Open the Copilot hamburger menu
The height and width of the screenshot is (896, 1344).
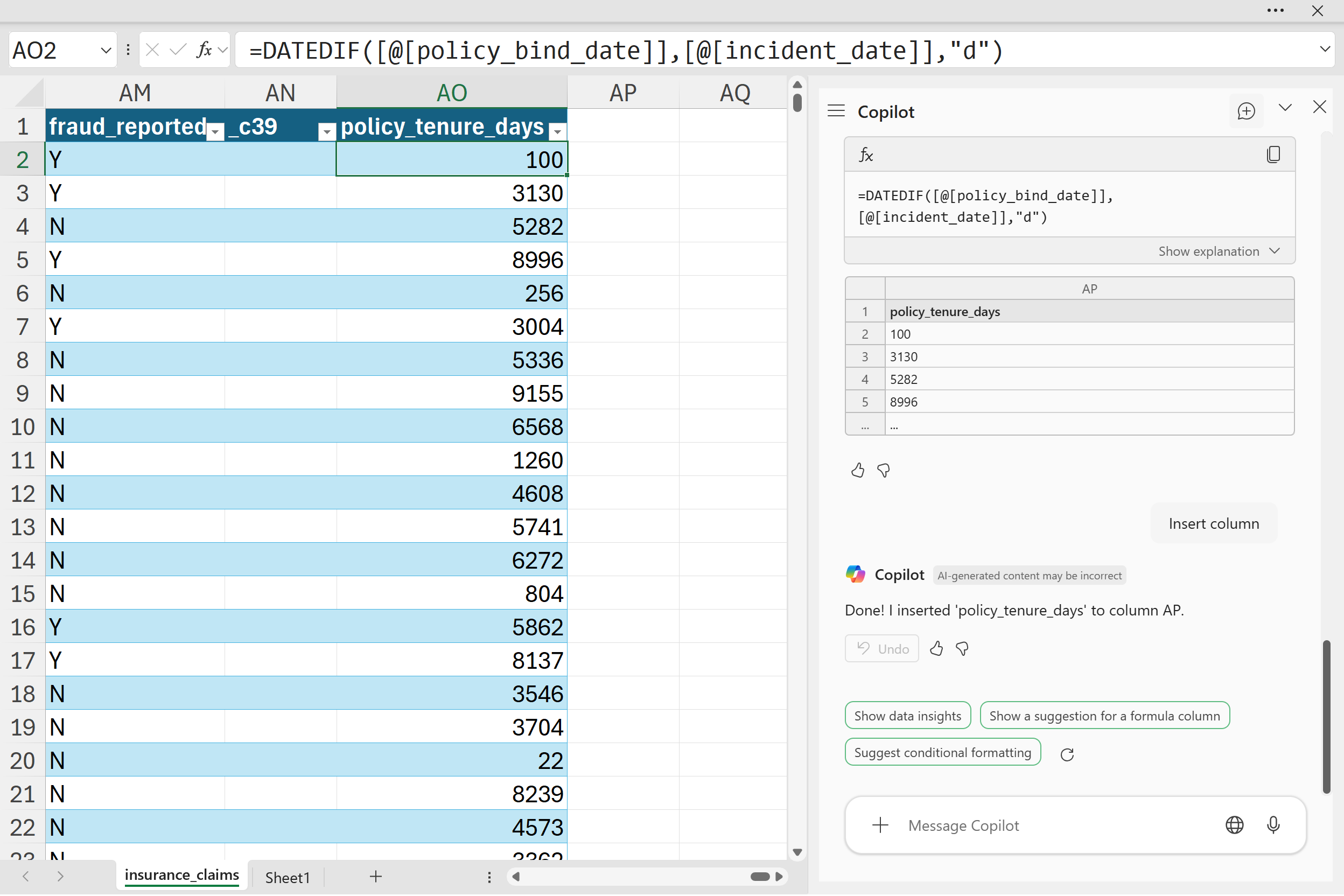[836, 111]
